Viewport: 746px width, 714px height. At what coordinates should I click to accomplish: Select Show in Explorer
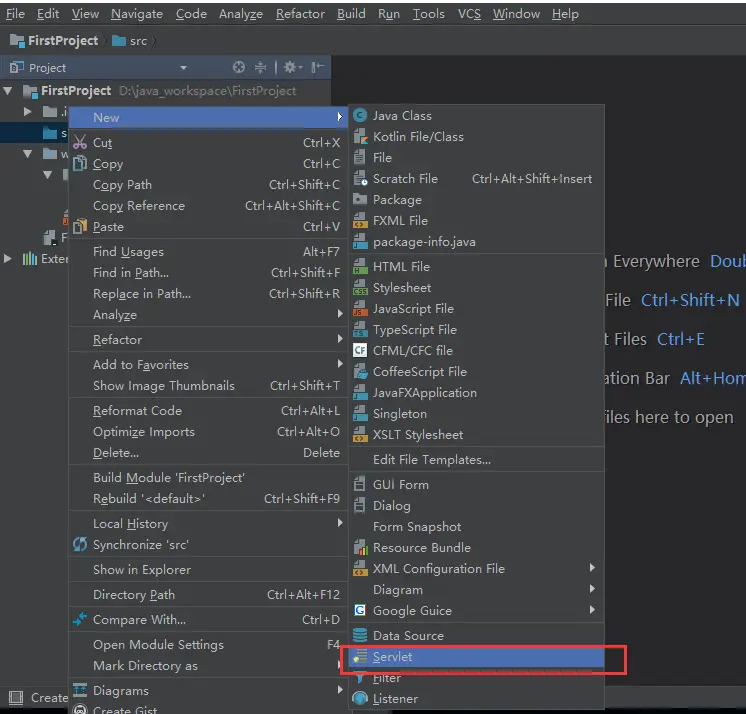point(208,569)
